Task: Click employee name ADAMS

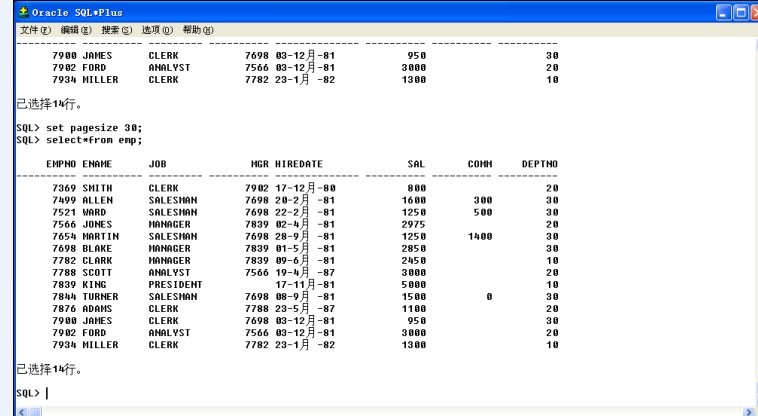Action: pyautogui.click(x=97, y=309)
